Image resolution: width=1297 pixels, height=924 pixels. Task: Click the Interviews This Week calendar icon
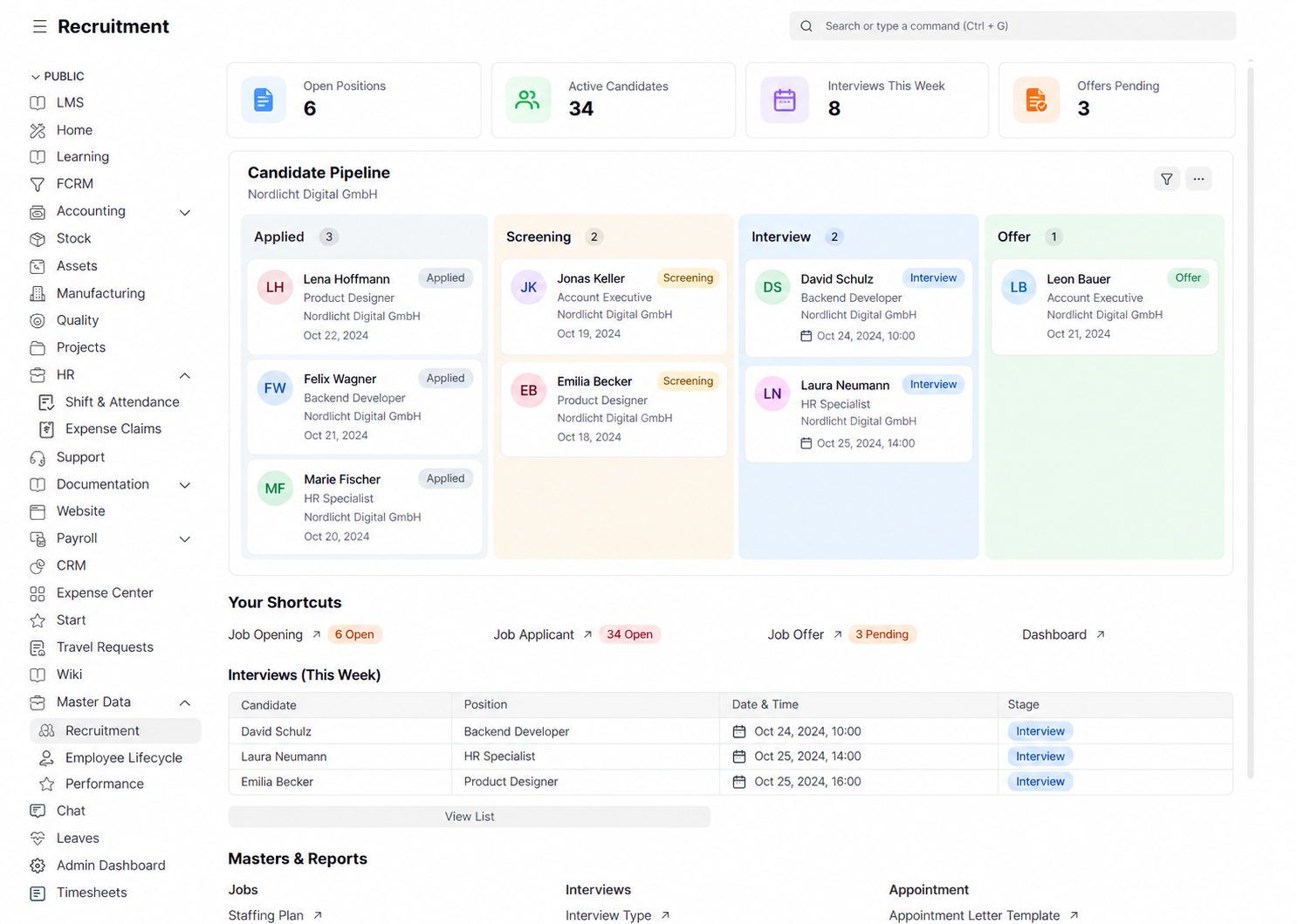(785, 99)
